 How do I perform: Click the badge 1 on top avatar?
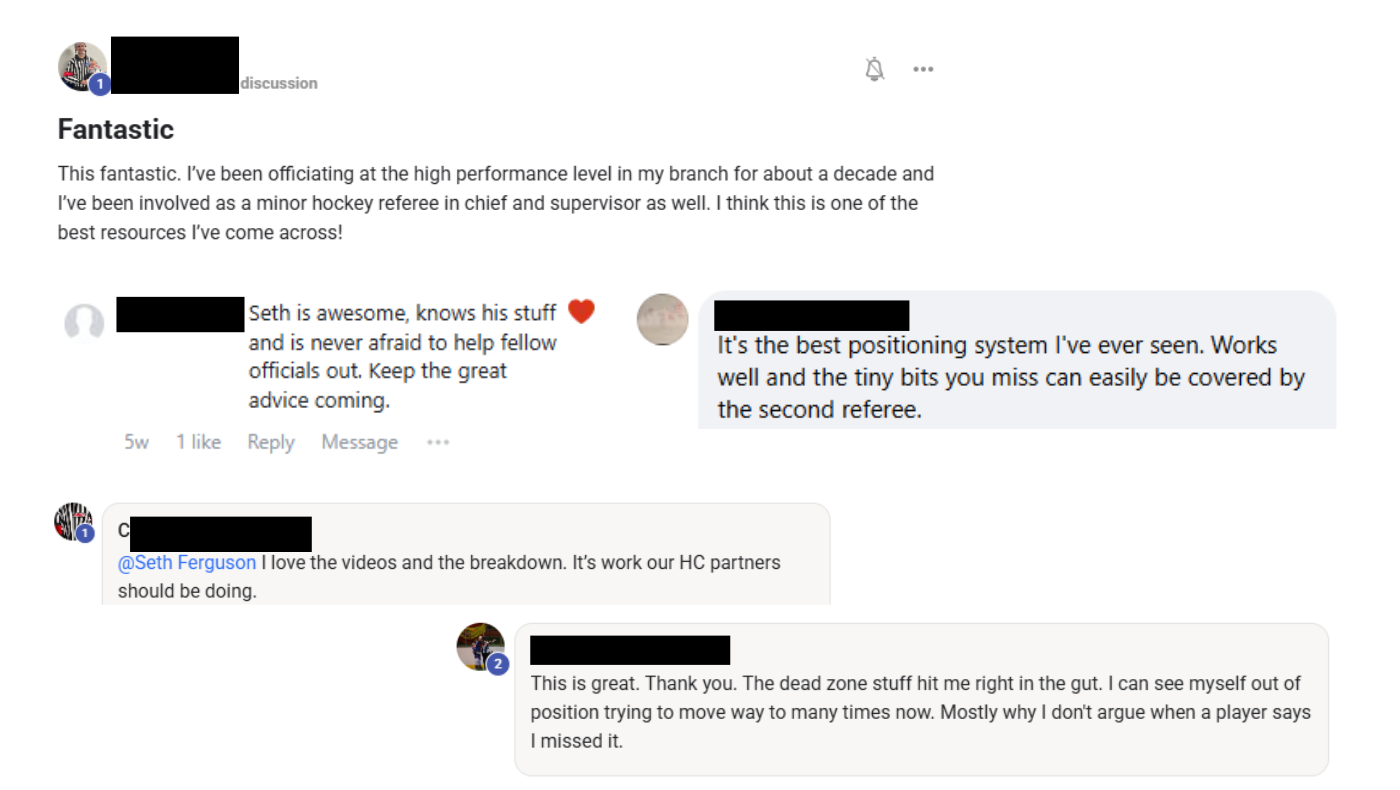[99, 85]
